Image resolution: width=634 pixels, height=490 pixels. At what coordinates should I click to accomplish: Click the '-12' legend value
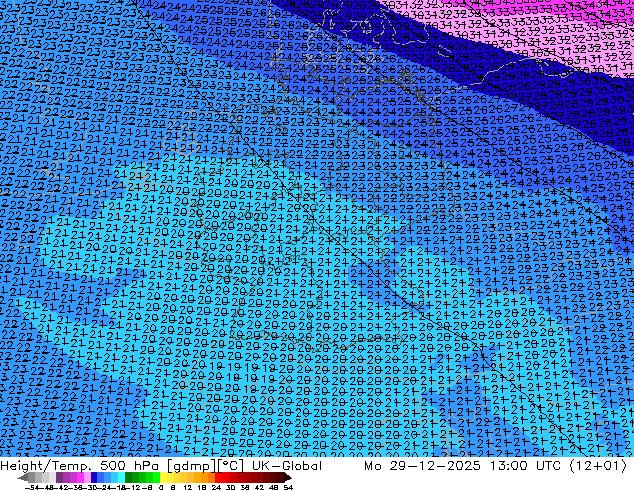(133, 488)
